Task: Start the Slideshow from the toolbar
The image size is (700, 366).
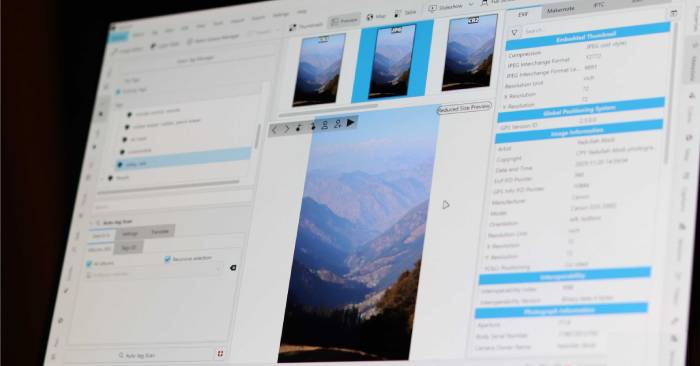Action: 446,8
